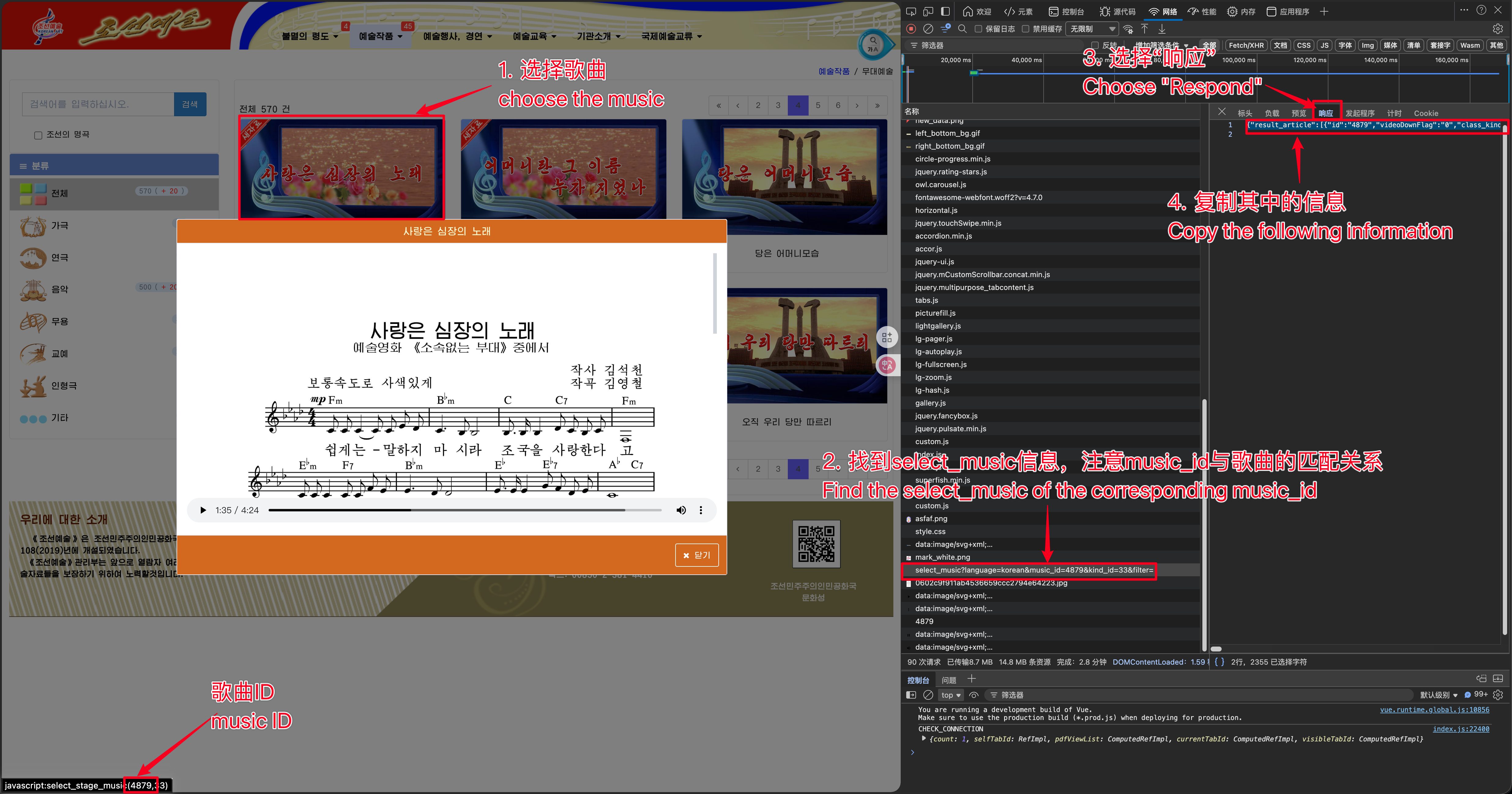Open the console top context dropdown
1512x794 pixels.
[x=951, y=695]
